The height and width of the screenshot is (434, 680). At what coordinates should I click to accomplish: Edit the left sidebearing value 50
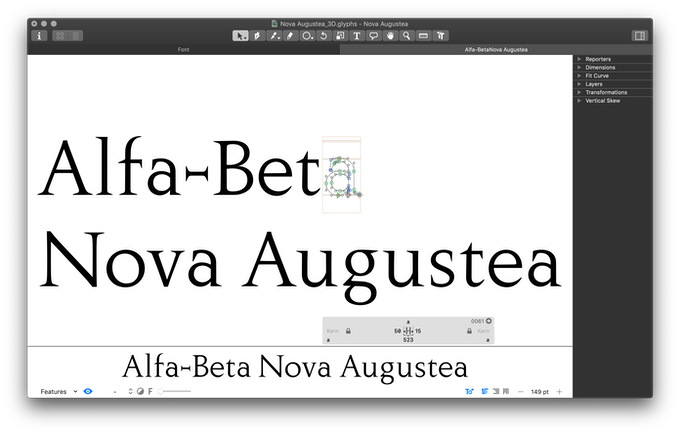coord(397,331)
